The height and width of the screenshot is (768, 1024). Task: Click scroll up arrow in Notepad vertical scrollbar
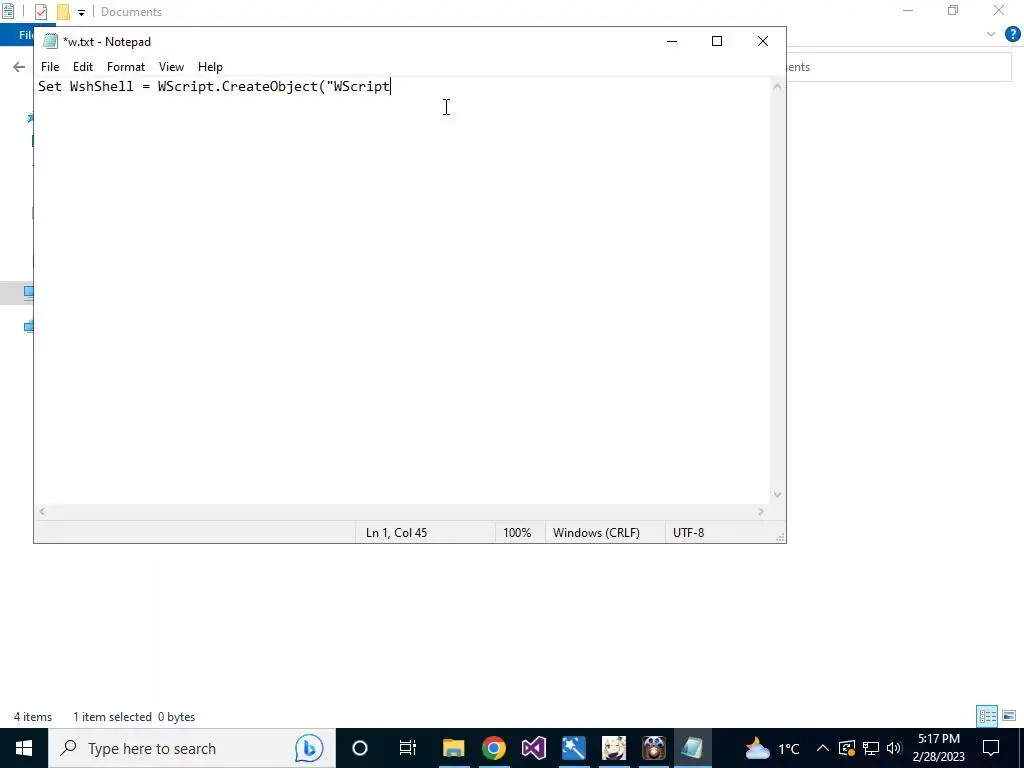point(777,86)
